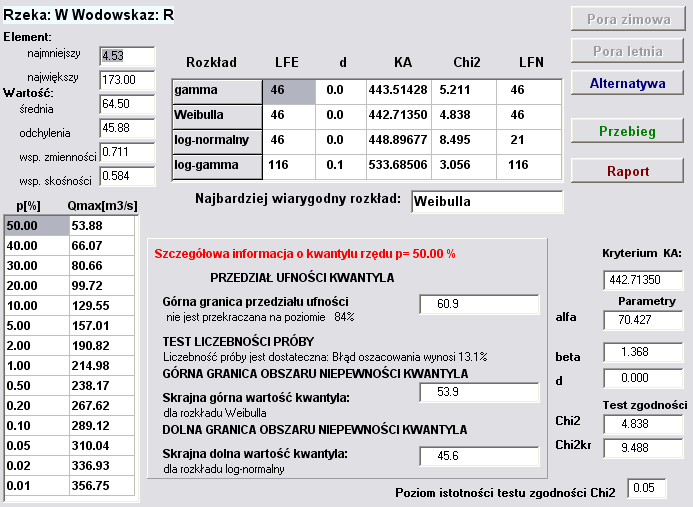Click the Skrajna dolna wartość field 45.6
693x507 pixels.
tap(479, 456)
